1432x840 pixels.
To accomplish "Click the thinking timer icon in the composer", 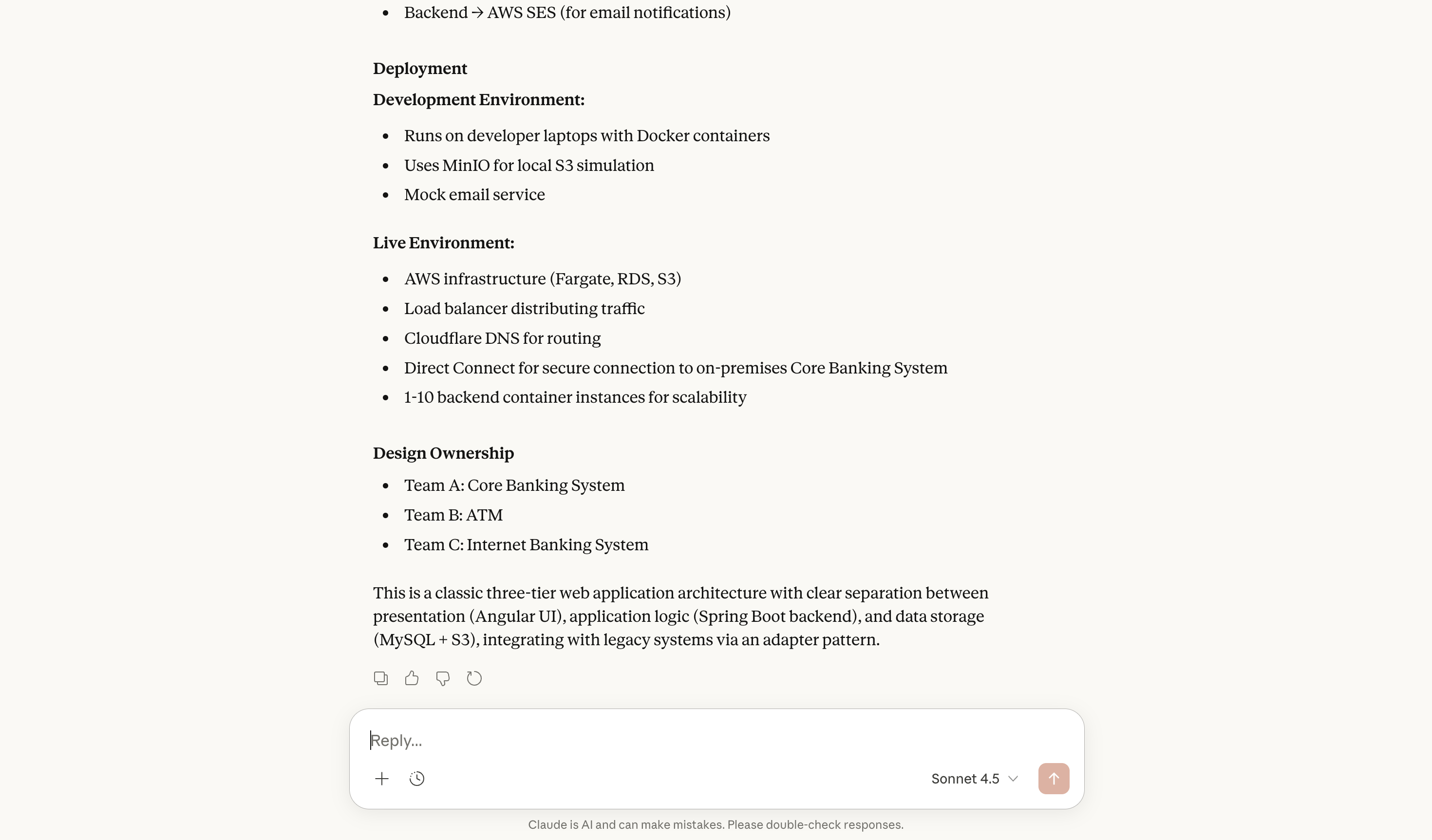I will tap(417, 778).
